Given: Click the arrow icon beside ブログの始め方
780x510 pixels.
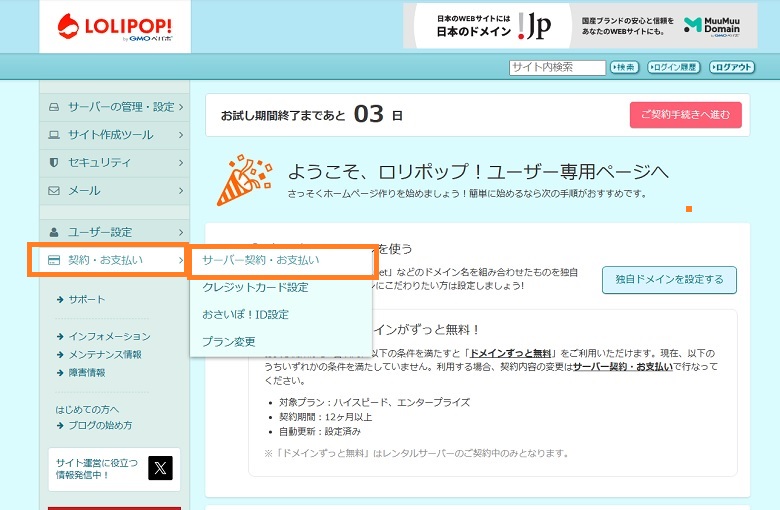Looking at the screenshot, I should (x=60, y=425).
